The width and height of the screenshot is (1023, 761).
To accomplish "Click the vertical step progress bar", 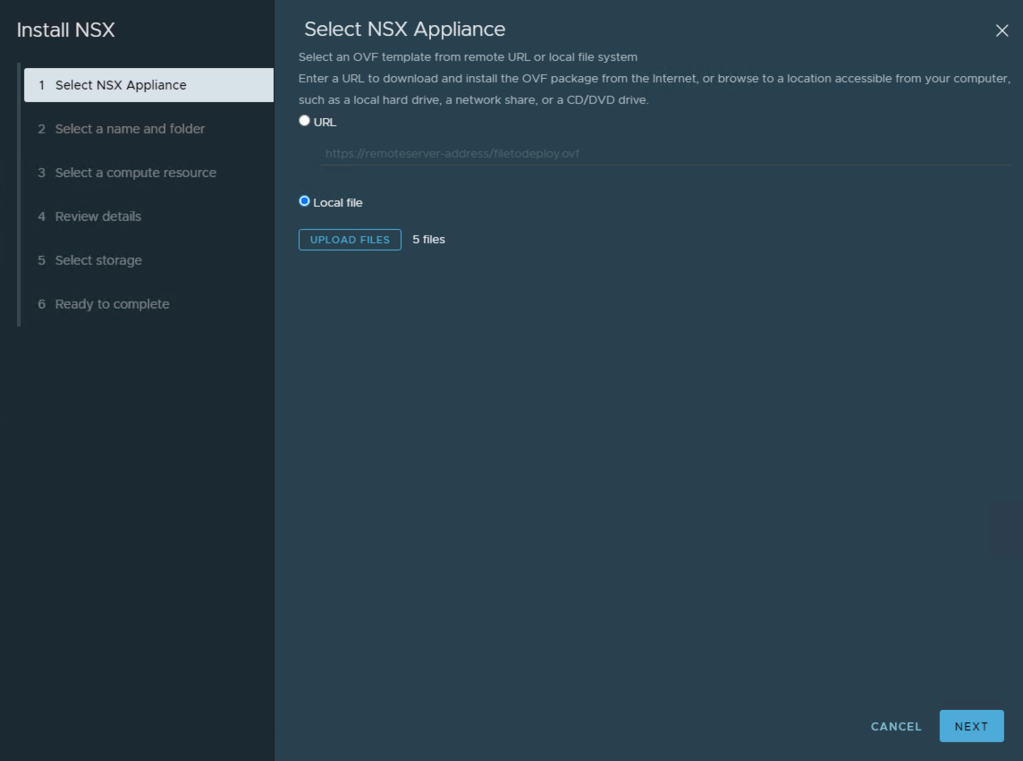I will 18,200.
